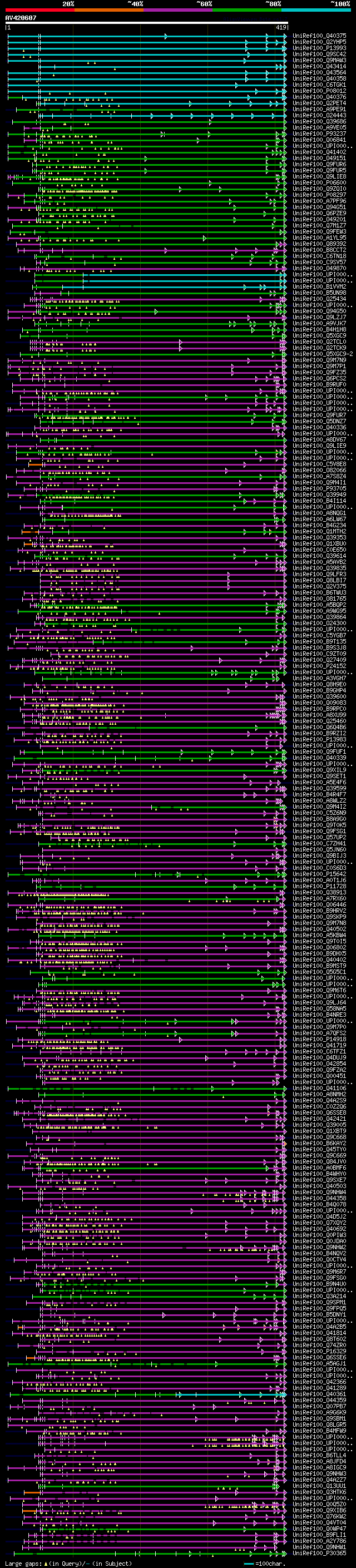This screenshot has width=356, height=1568.
Task: Open hit UniRef100_P30365
Action: pyautogui.click(x=319, y=1553)
